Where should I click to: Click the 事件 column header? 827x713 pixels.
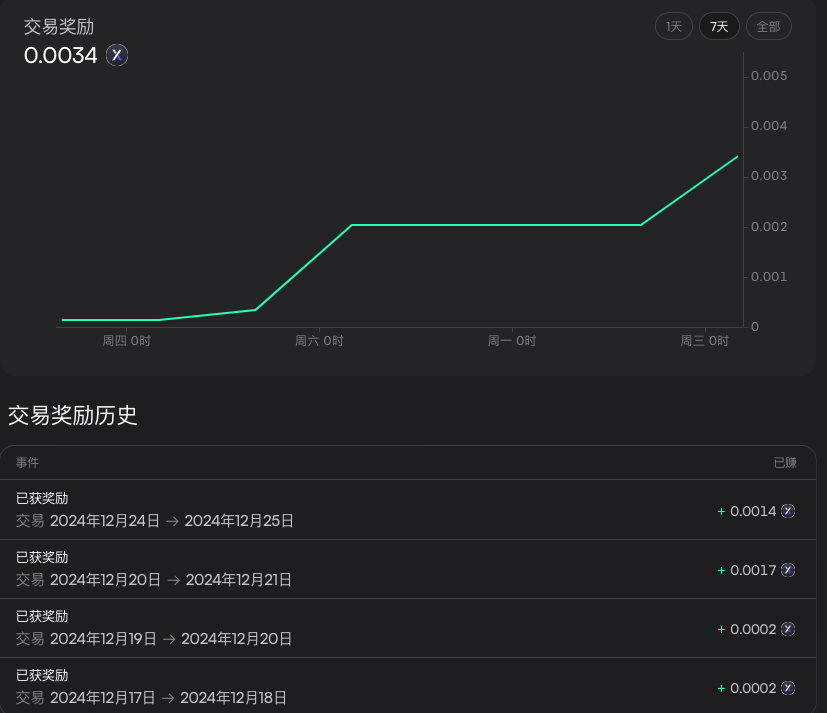(x=27, y=463)
